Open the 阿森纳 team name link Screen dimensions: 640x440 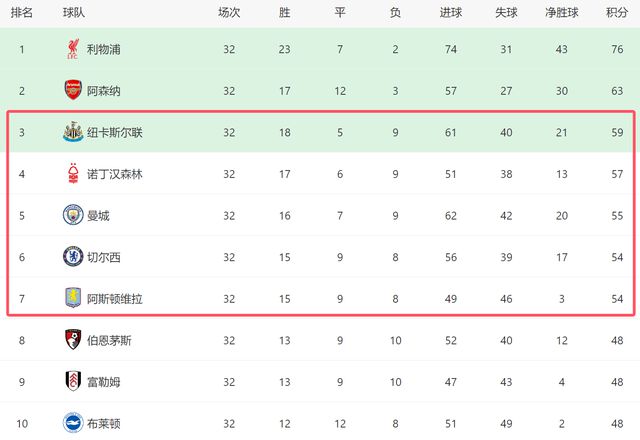pyautogui.click(x=103, y=91)
